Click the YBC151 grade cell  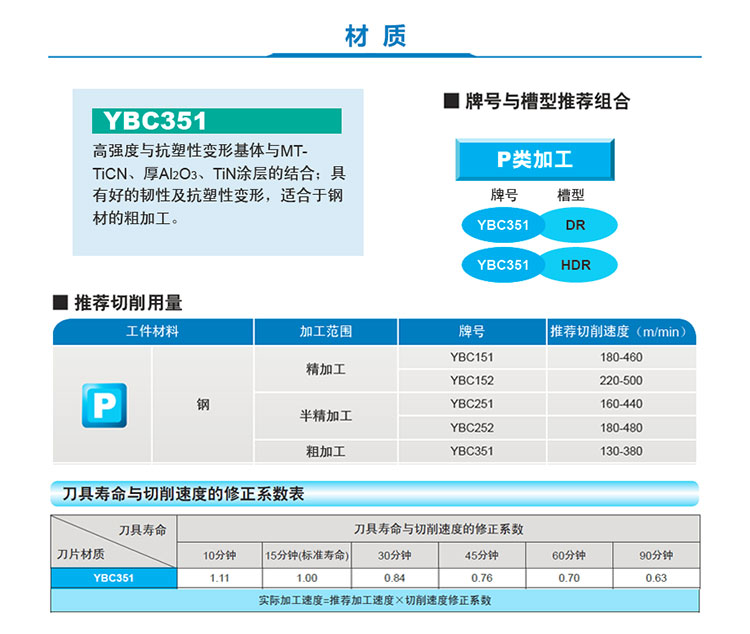pos(472,357)
